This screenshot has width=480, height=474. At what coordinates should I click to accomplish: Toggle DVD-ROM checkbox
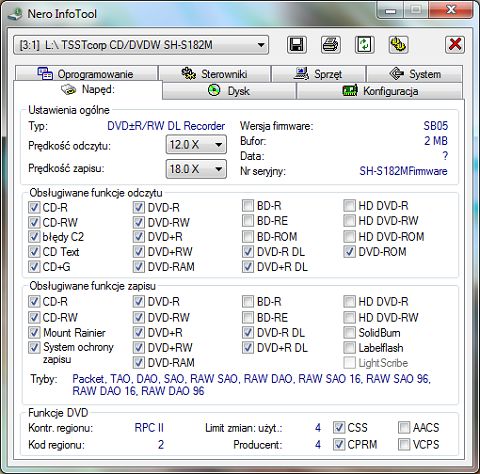[x=349, y=252]
